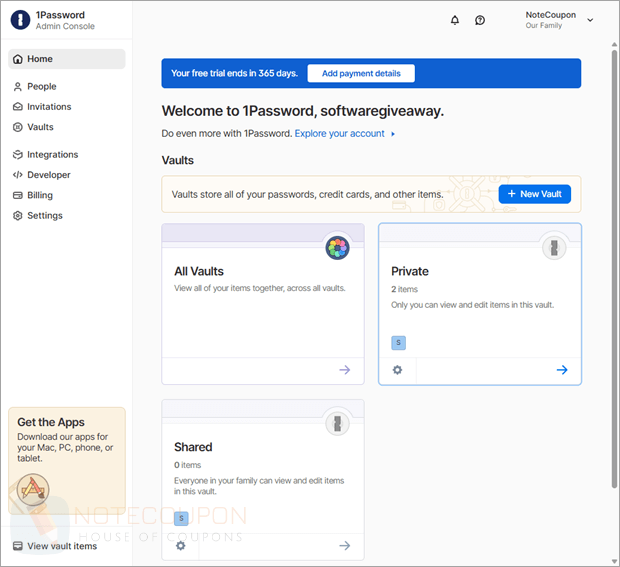Click the App Store icon in Get the Apps
Viewport: 620px width, 567px height.
[33, 490]
